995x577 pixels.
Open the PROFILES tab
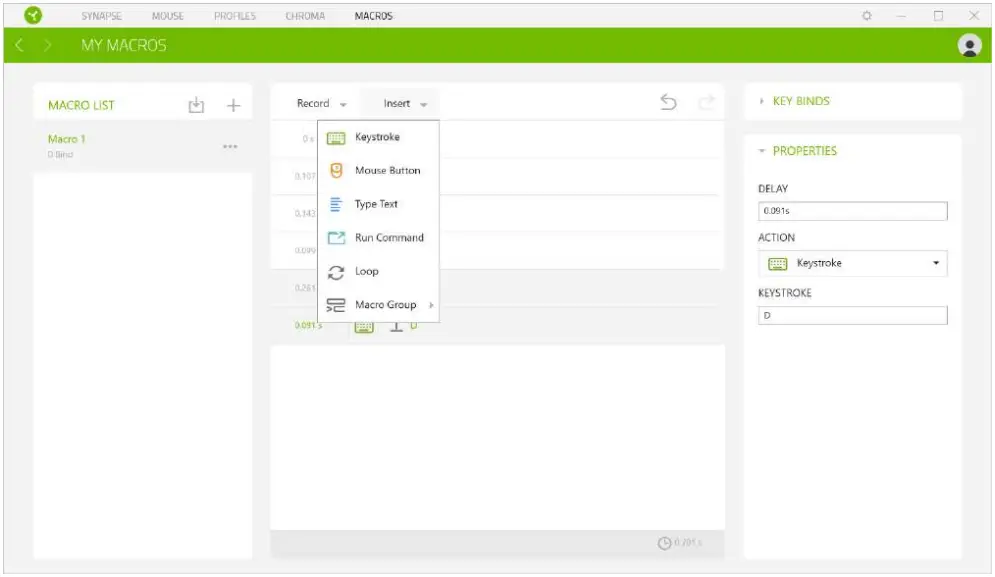[235, 16]
